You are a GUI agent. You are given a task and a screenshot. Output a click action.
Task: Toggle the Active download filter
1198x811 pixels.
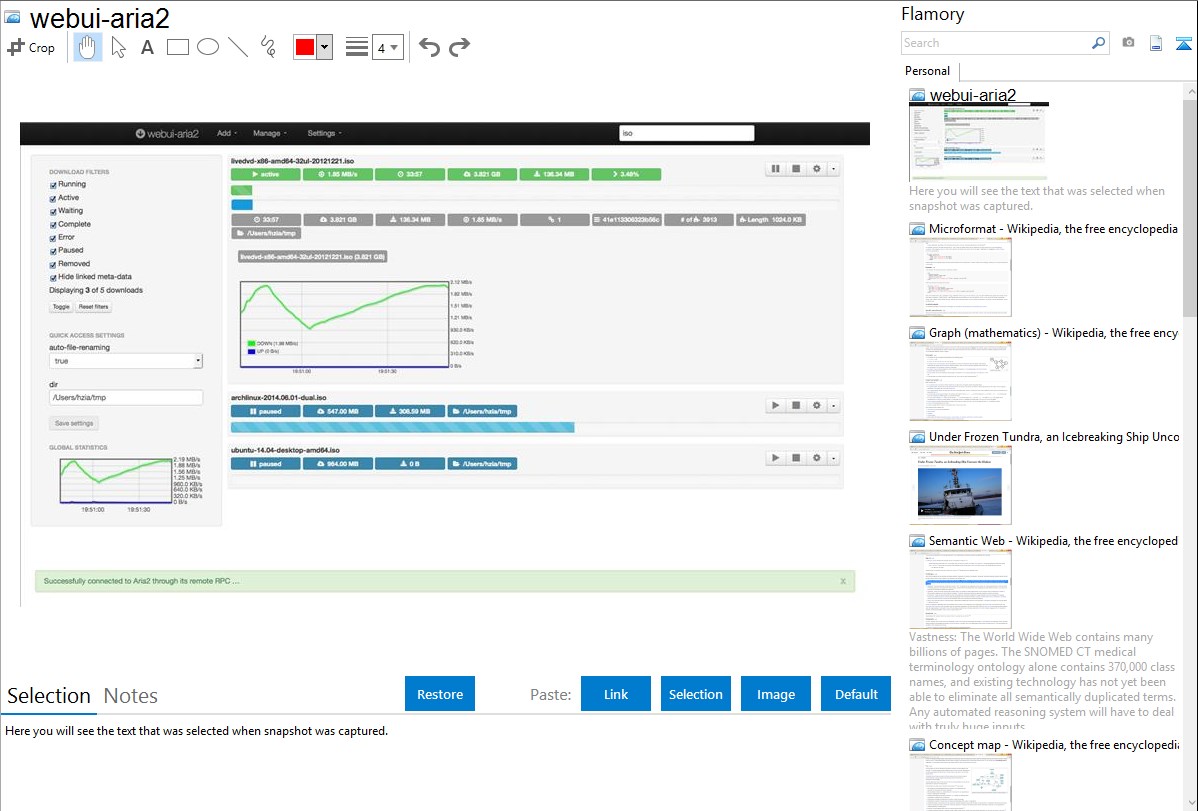click(53, 198)
